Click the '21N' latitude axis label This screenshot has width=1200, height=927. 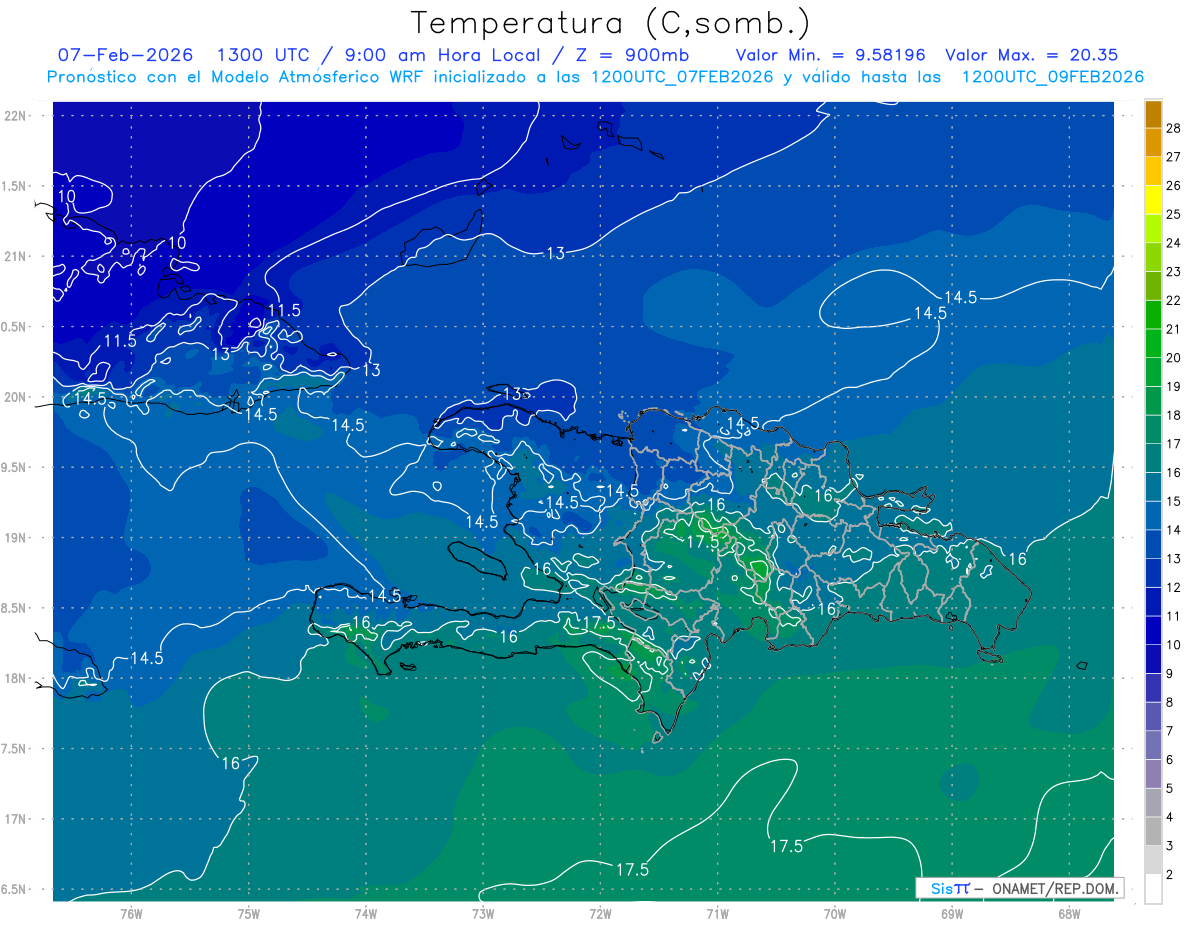[15, 256]
